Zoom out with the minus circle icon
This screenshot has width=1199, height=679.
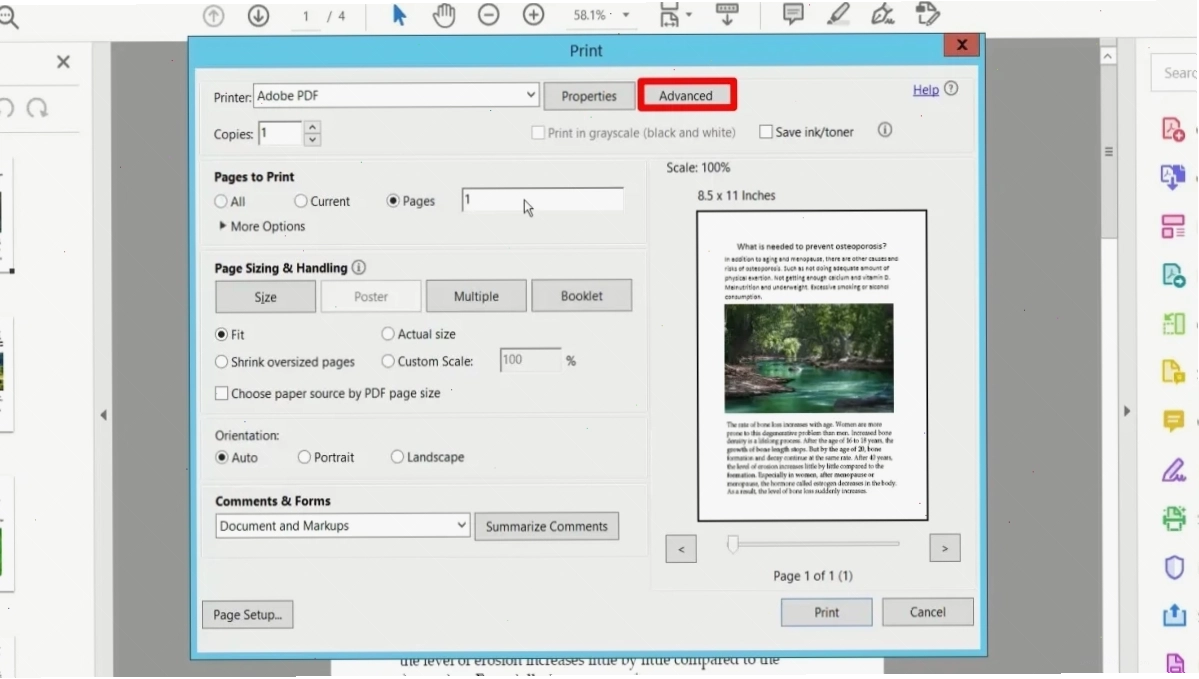pyautogui.click(x=489, y=15)
